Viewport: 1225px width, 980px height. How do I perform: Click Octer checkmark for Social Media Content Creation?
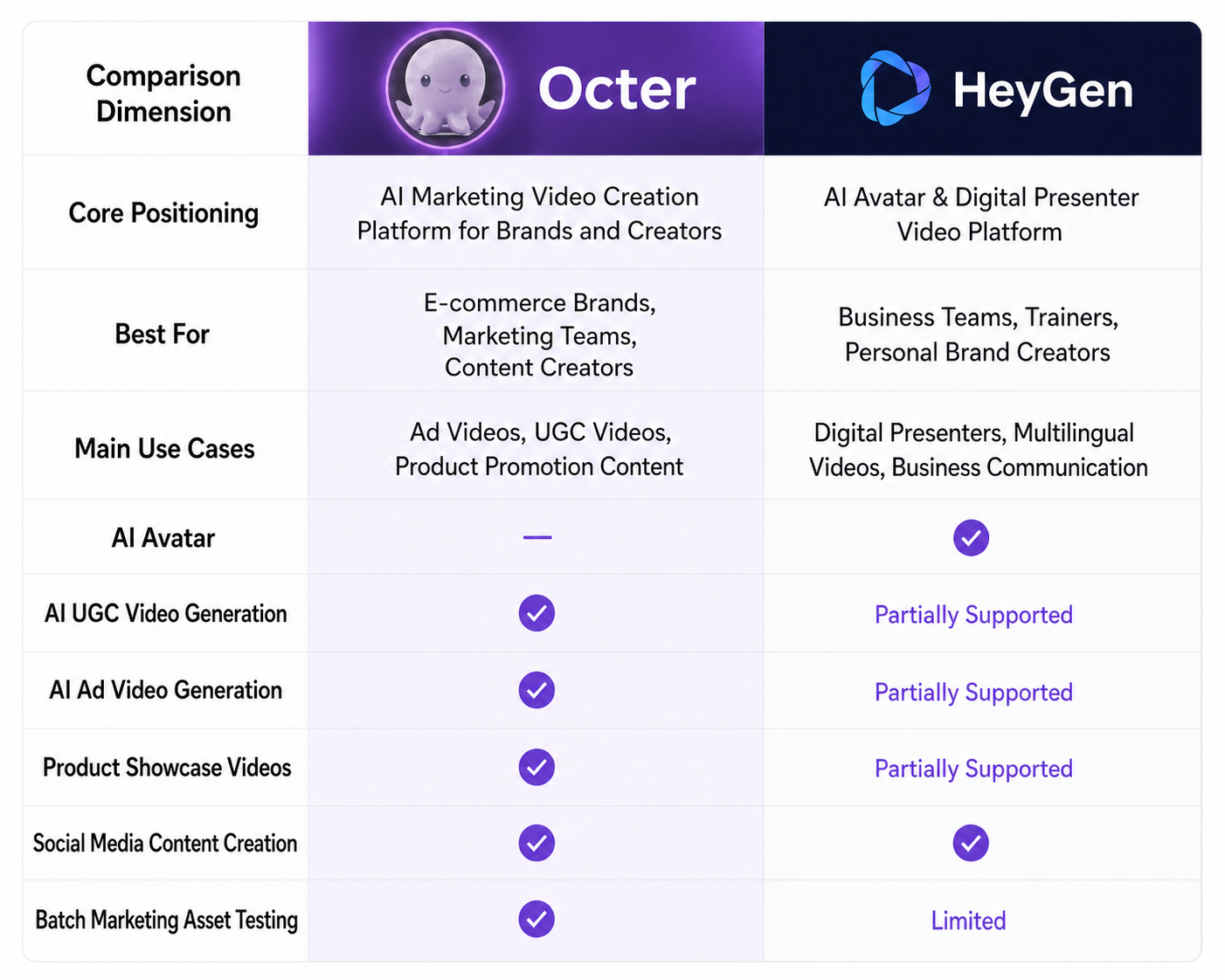tap(536, 843)
